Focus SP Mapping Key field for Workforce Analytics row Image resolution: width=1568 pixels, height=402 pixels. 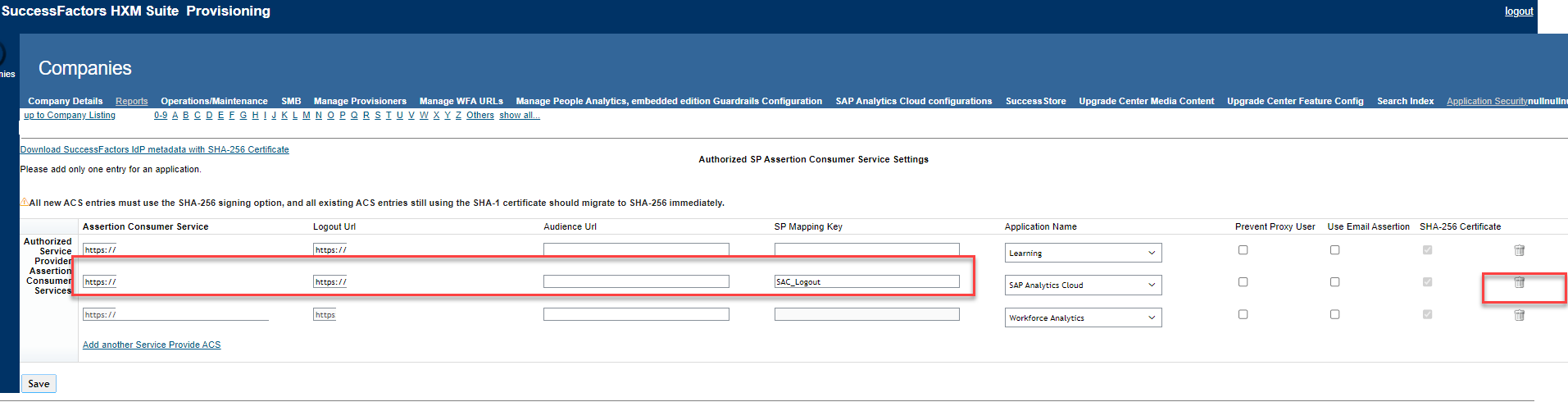(867, 314)
